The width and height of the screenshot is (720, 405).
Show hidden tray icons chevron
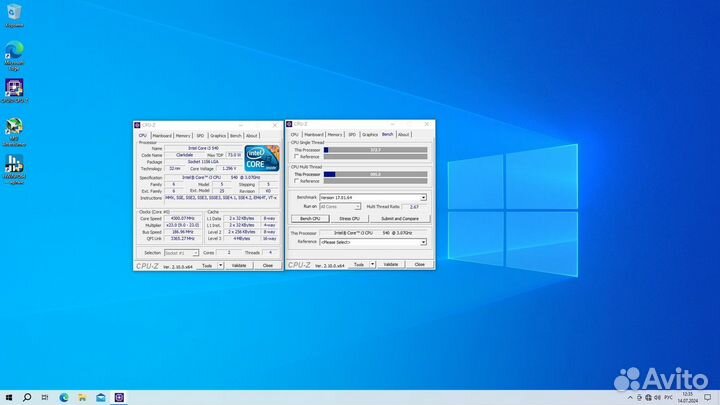click(630, 398)
